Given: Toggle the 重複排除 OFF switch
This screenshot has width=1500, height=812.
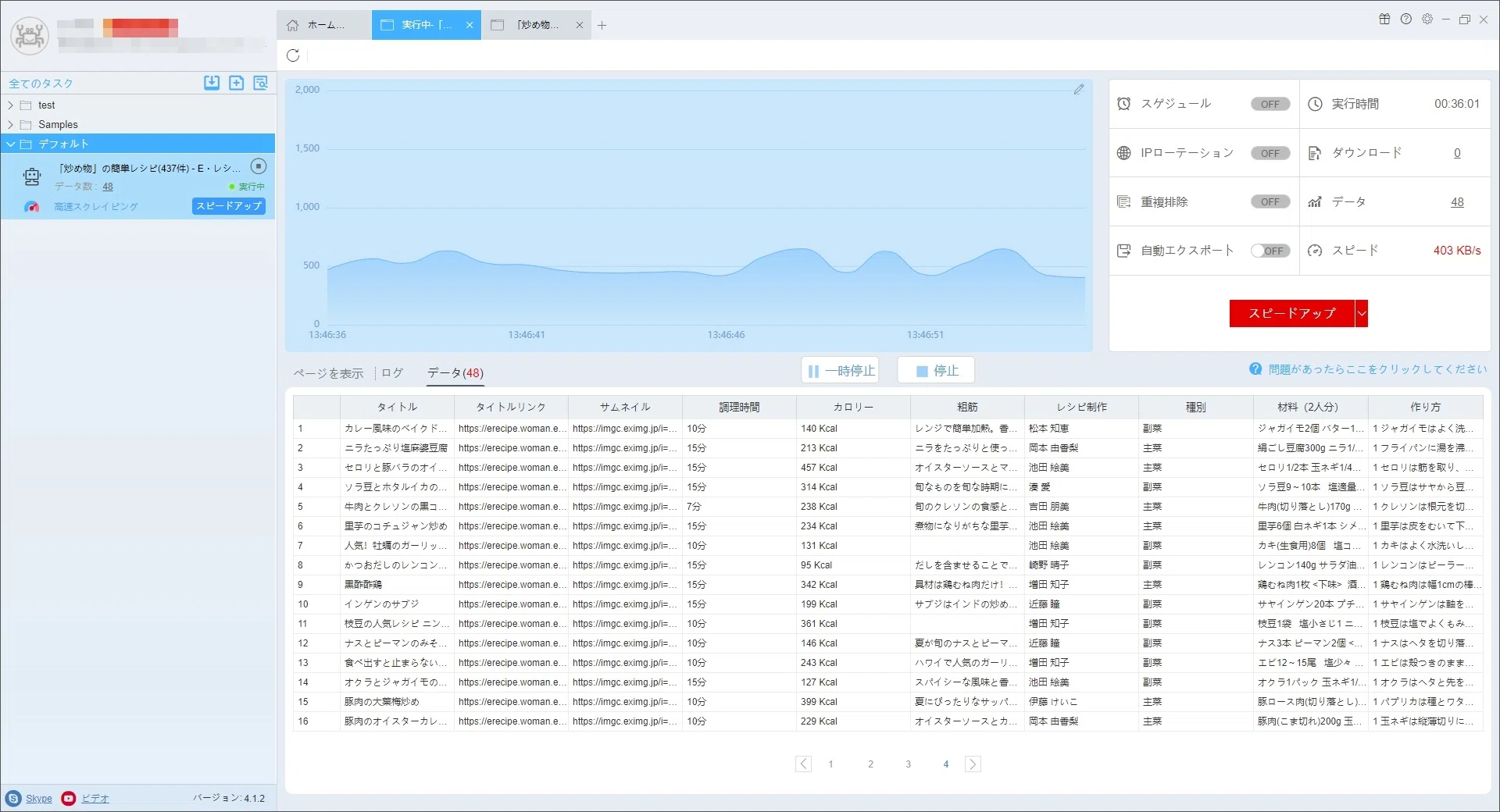Looking at the screenshot, I should click(x=1270, y=202).
